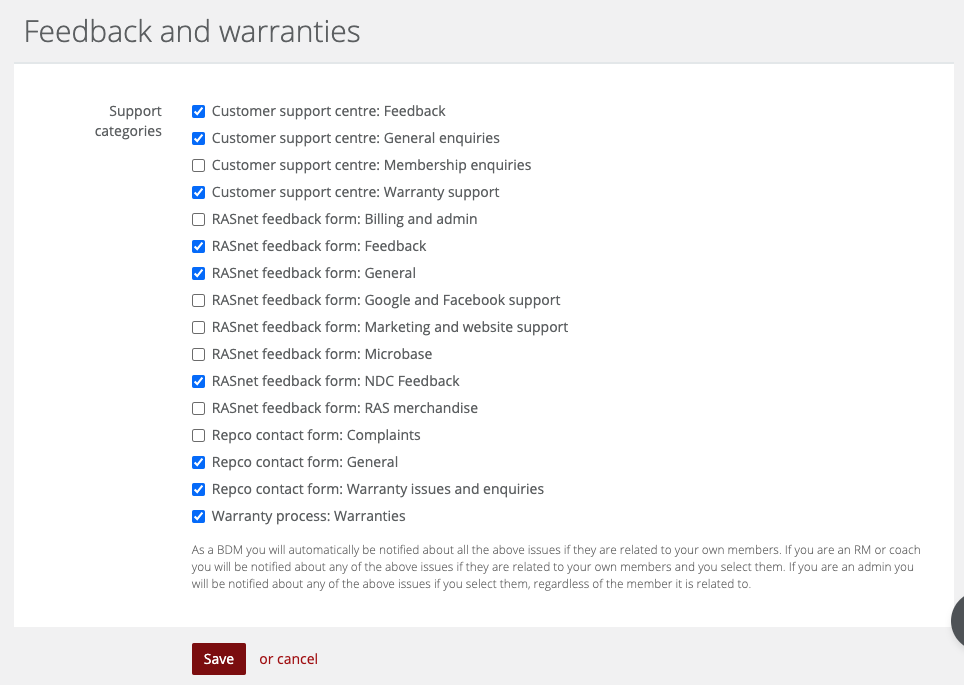Uncheck Warranty process: Warranties checkbox
This screenshot has width=964, height=685.
click(x=198, y=517)
